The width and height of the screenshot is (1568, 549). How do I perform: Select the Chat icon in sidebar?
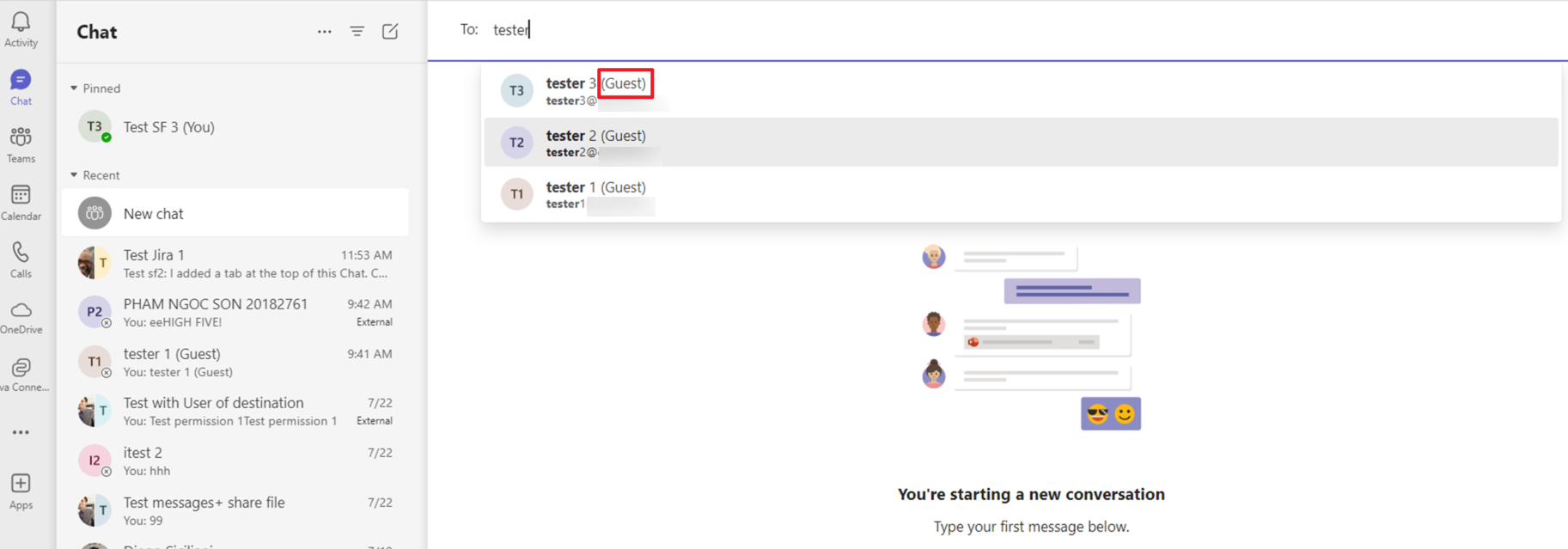[21, 88]
